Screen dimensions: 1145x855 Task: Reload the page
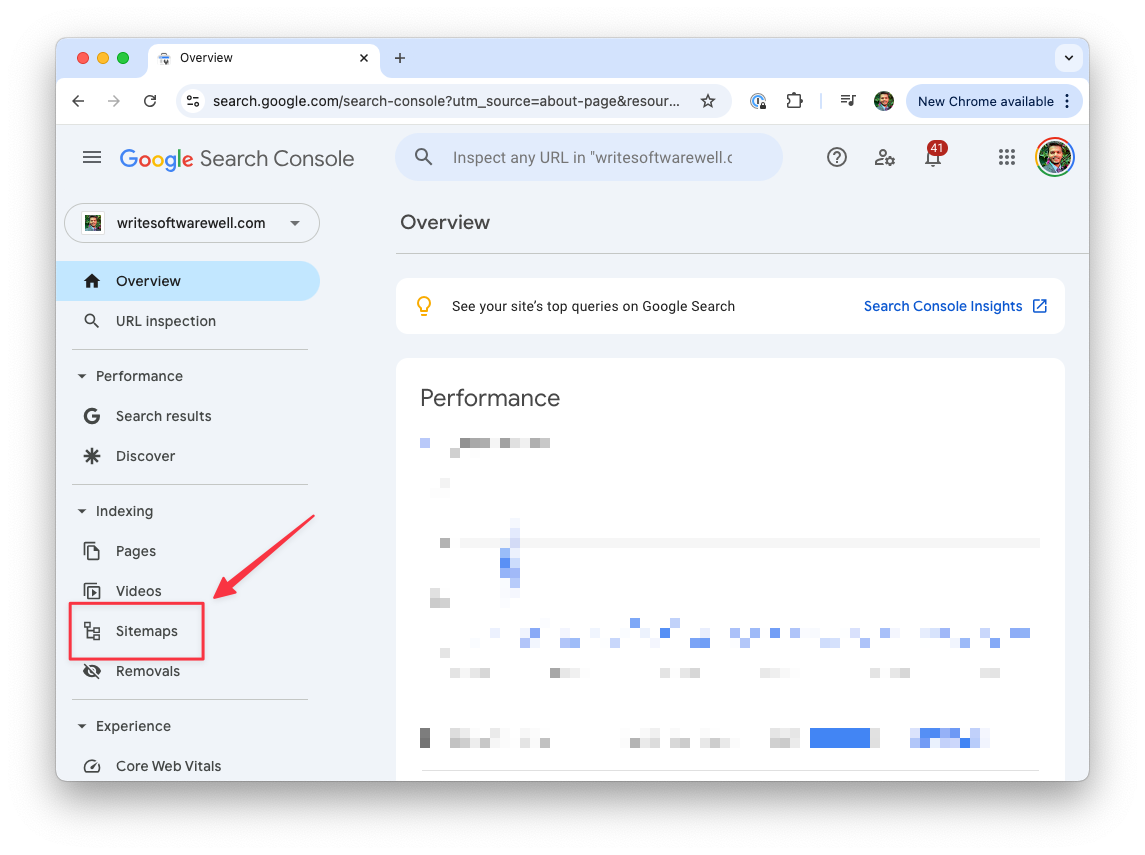[x=150, y=101]
